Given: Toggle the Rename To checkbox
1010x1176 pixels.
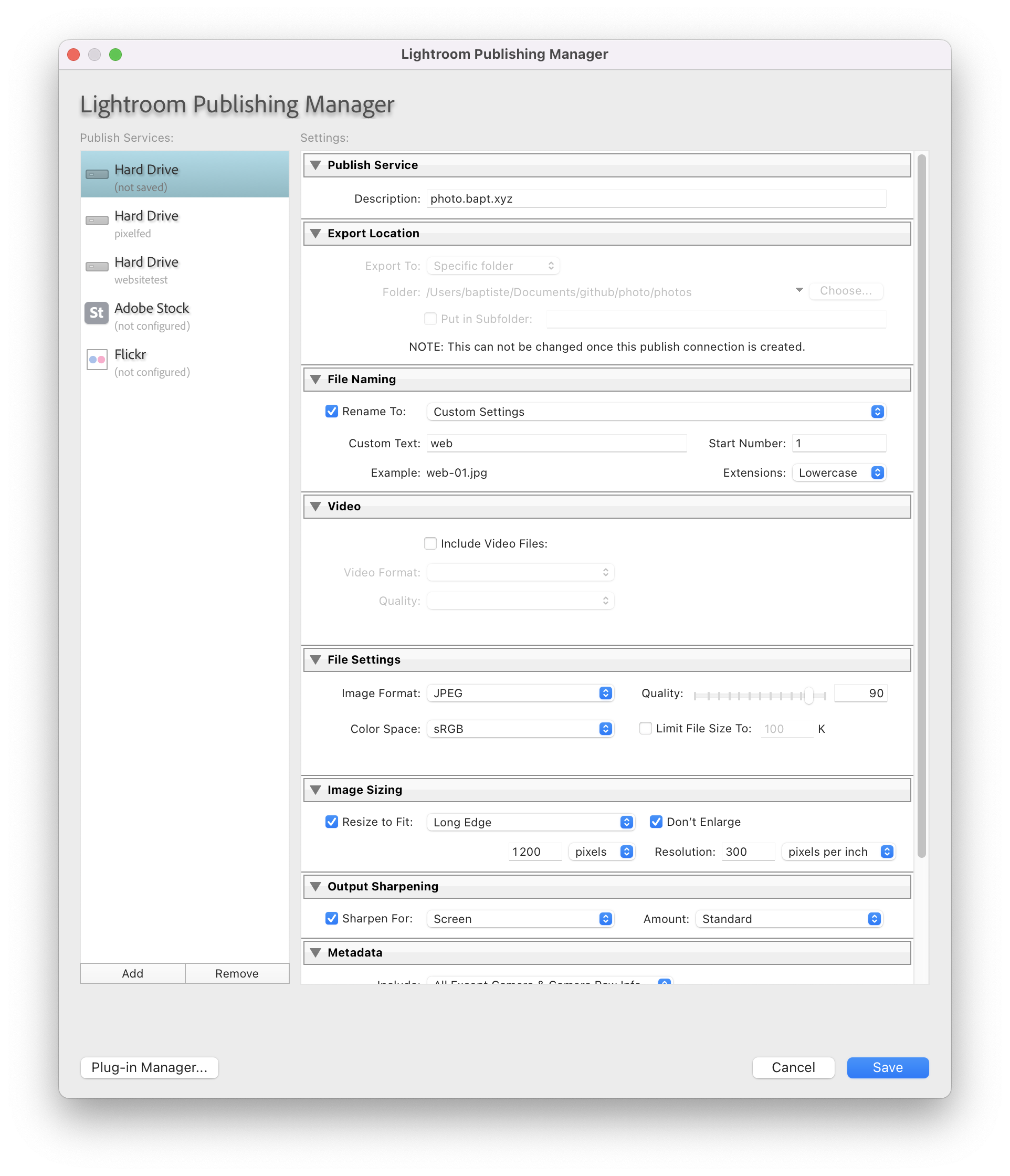Looking at the screenshot, I should click(x=331, y=412).
